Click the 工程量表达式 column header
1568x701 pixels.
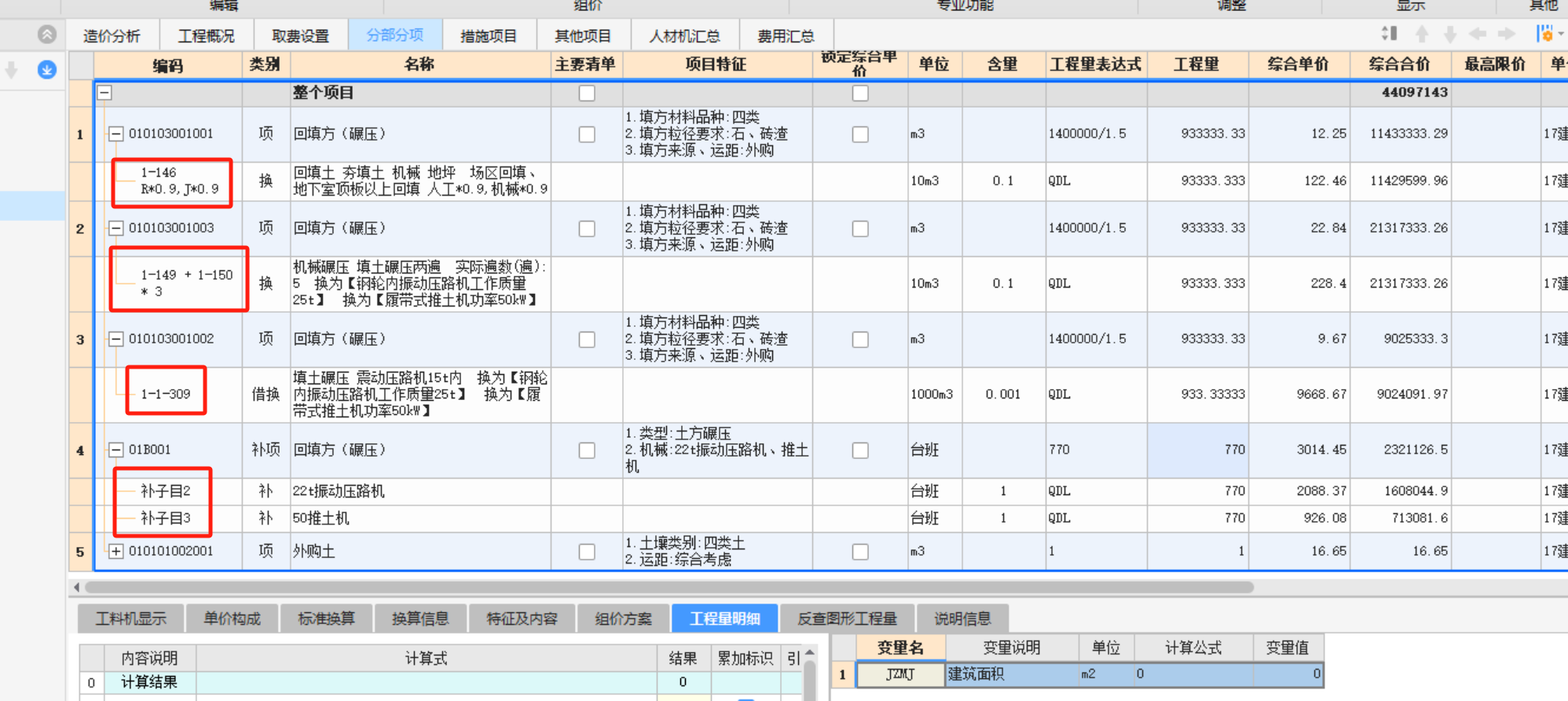point(1096,65)
